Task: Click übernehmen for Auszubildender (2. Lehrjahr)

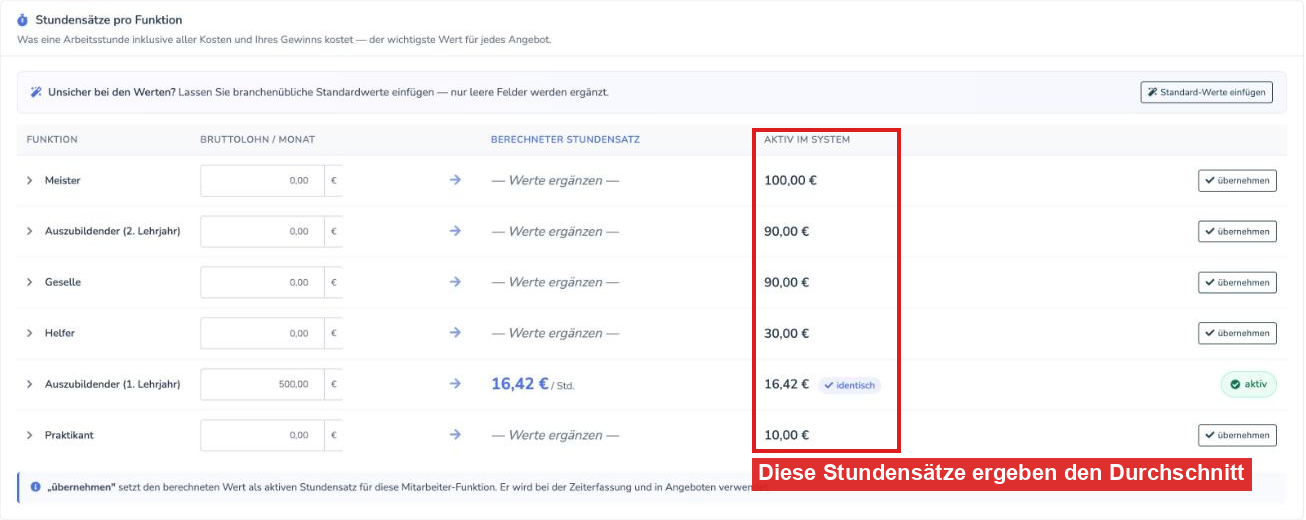Action: coord(1237,231)
